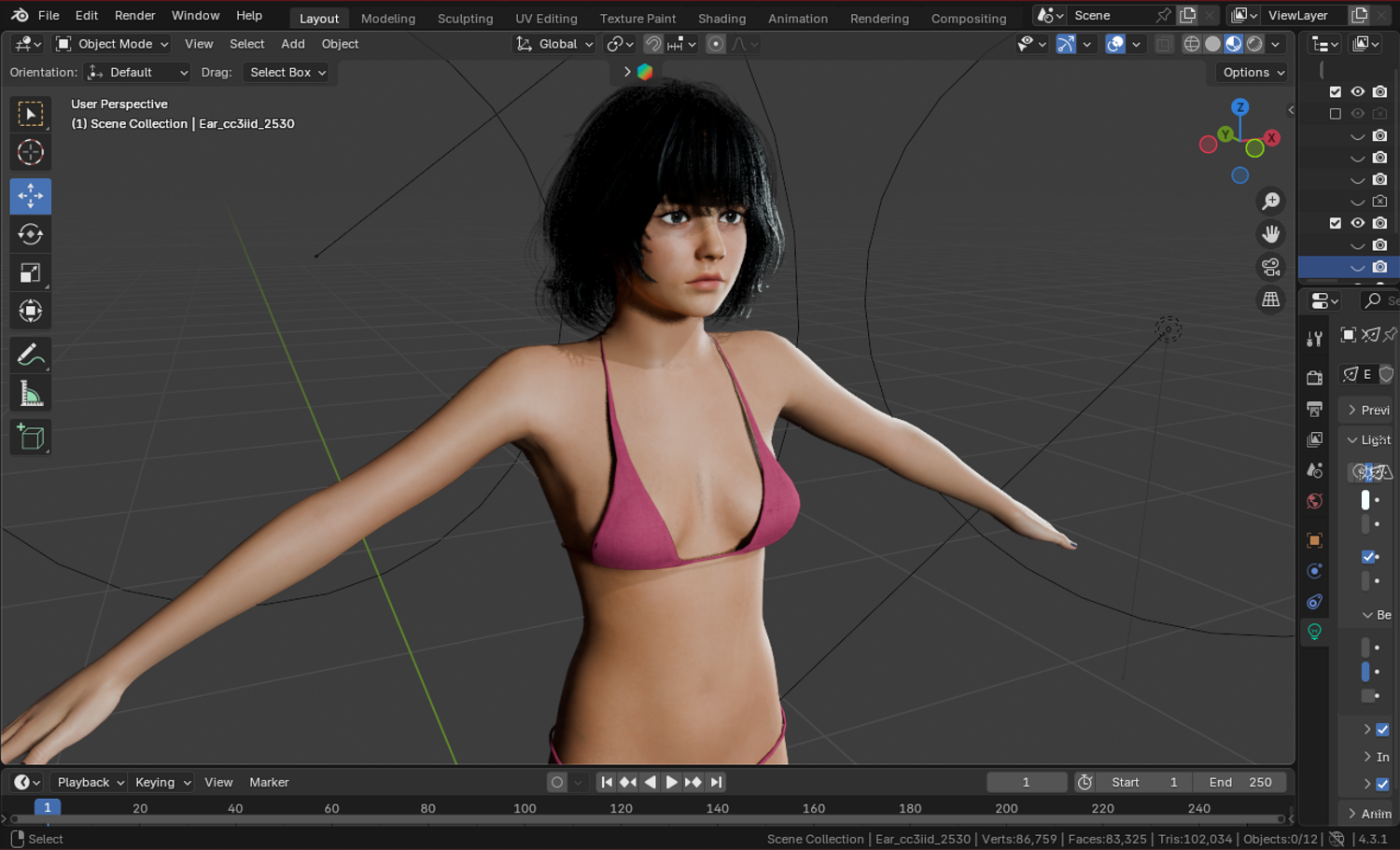This screenshot has height=850, width=1400.
Task: Toggle the use preview range clock icon
Action: (x=1085, y=783)
